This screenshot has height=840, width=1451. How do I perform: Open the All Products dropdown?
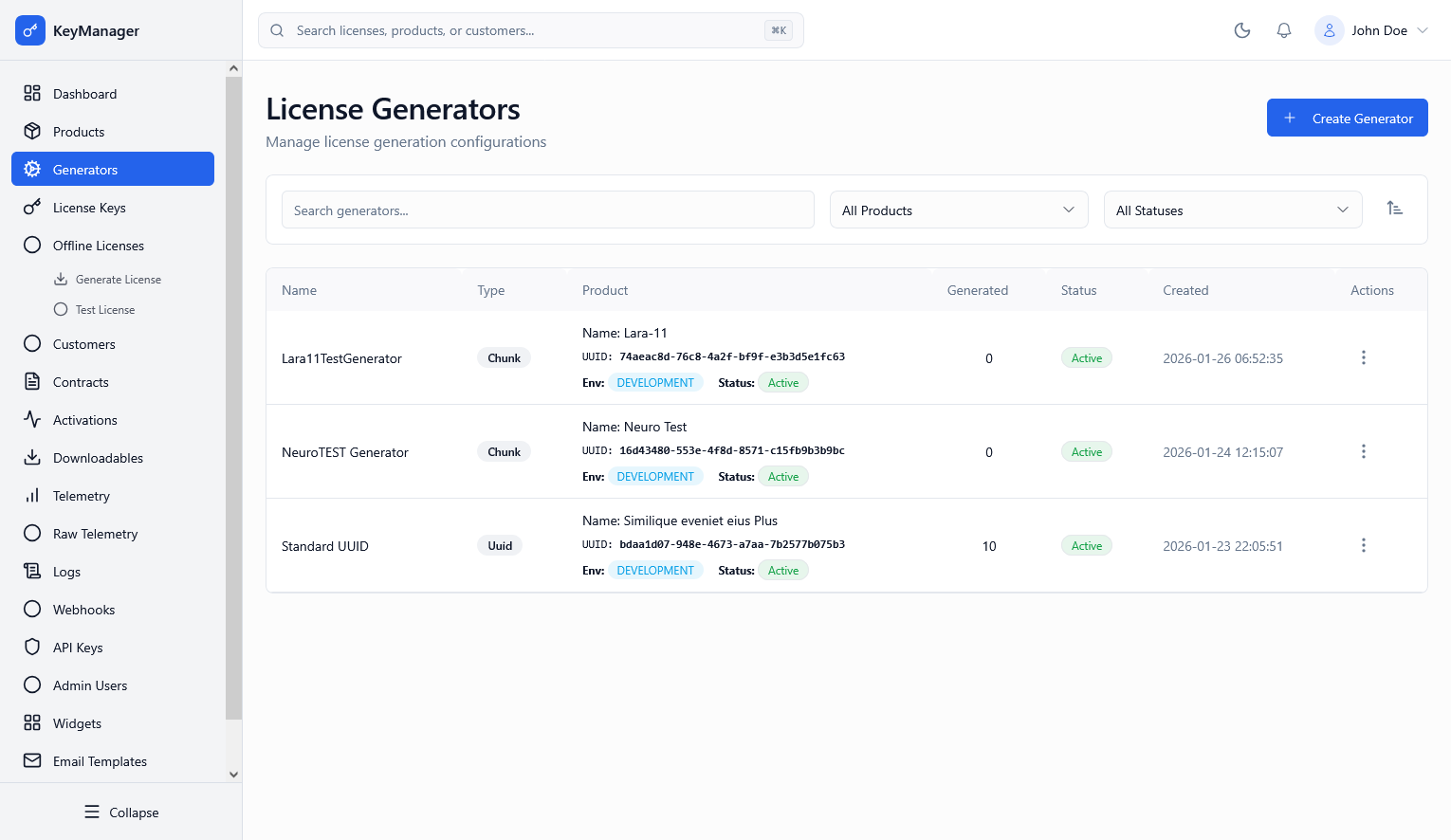958,210
